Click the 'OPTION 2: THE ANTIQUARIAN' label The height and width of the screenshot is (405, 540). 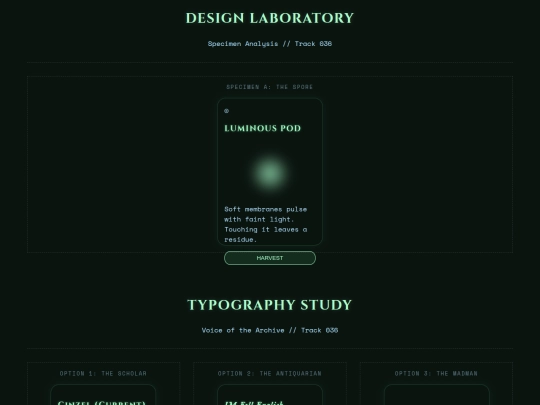(x=270, y=373)
